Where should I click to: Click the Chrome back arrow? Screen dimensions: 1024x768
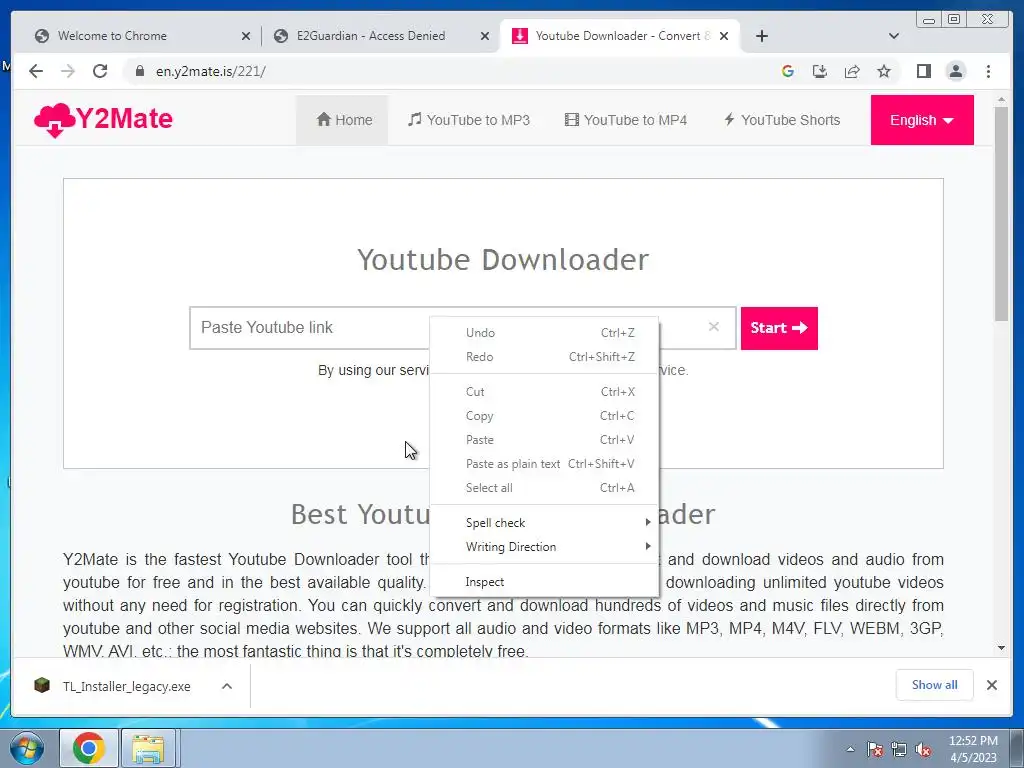36,71
